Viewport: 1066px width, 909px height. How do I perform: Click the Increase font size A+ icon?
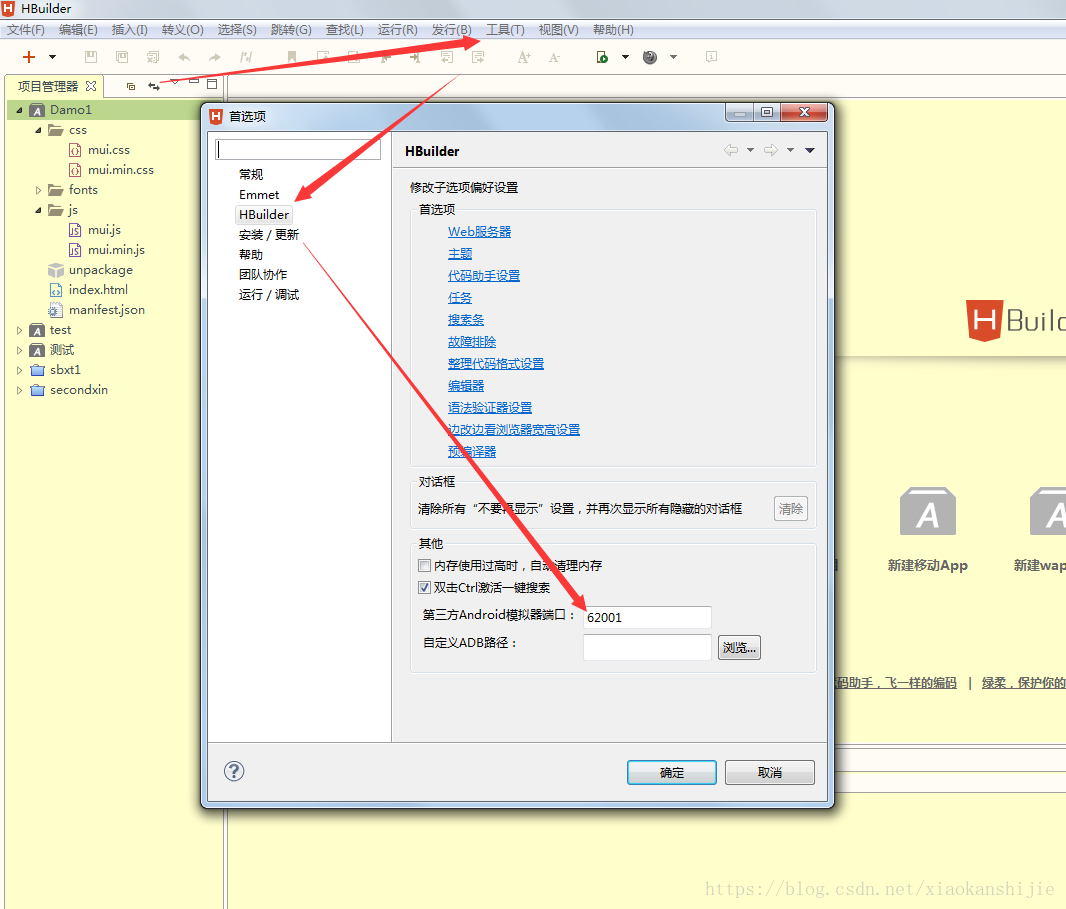pyautogui.click(x=523, y=57)
